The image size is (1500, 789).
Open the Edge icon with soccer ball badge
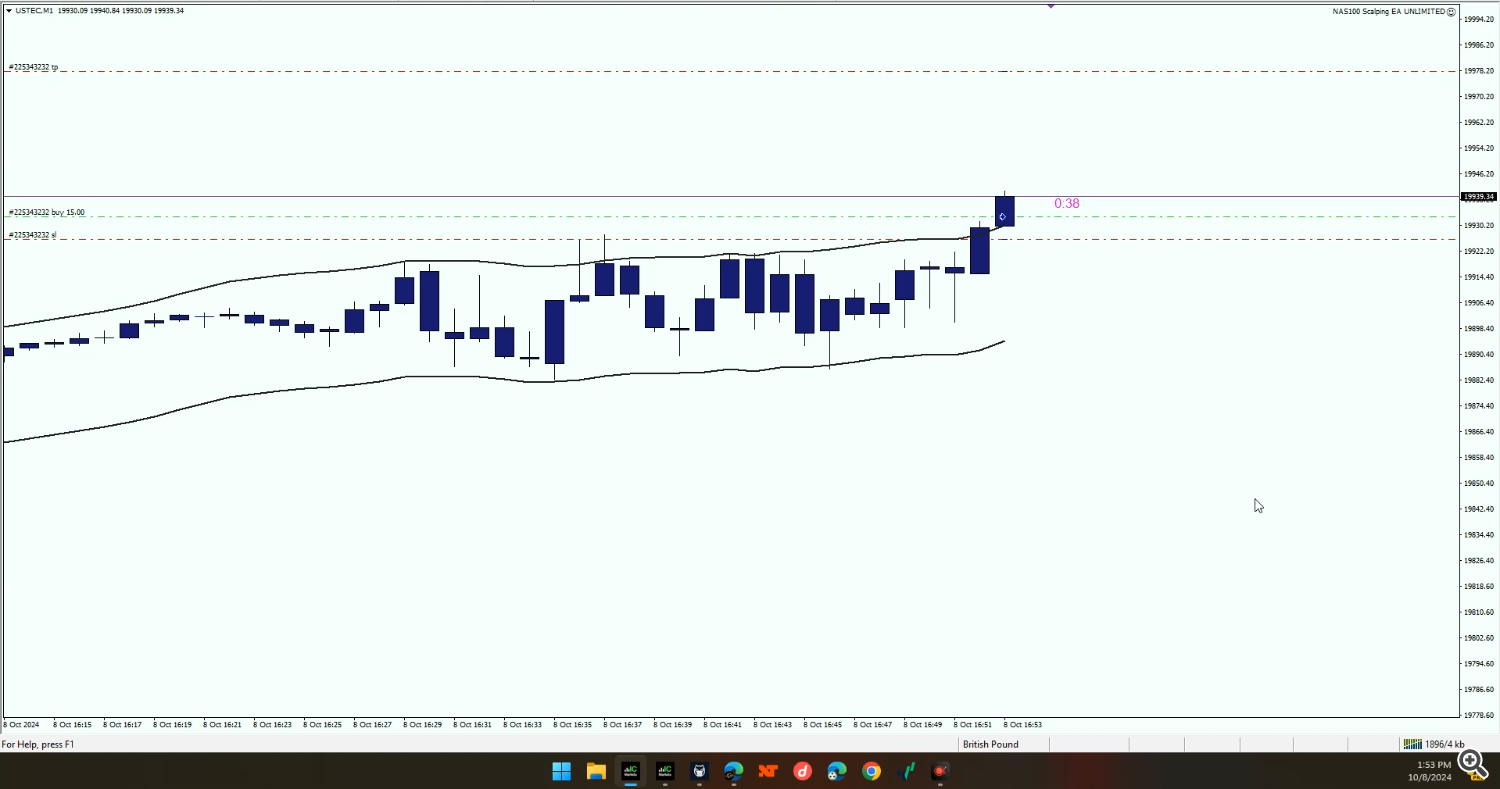pyautogui.click(x=837, y=771)
